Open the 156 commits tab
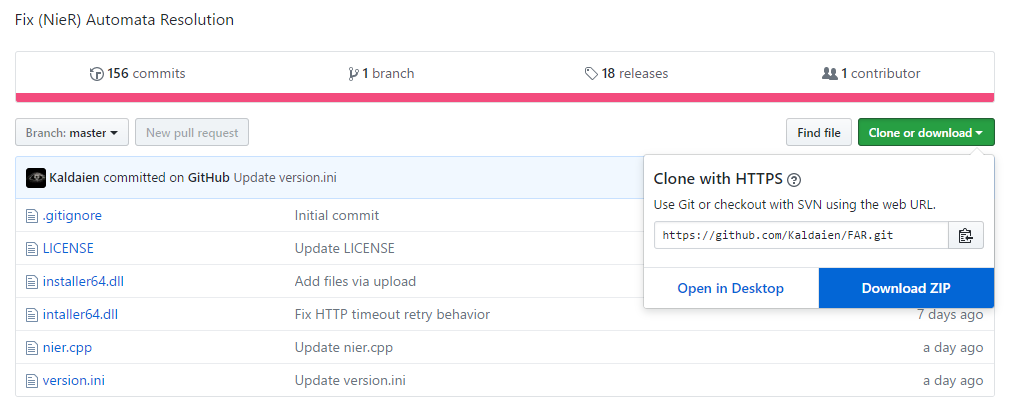This screenshot has height=416, width=1012. [137, 74]
